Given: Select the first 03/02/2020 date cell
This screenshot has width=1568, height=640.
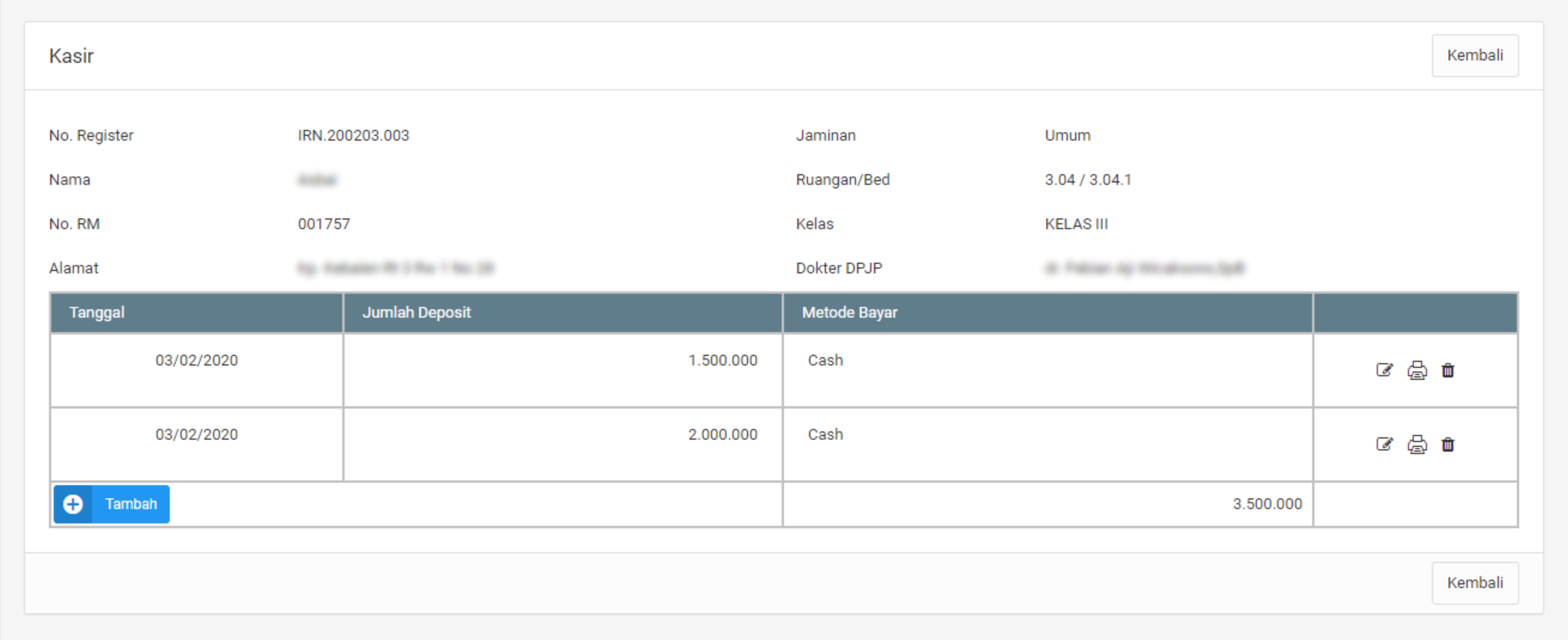Looking at the screenshot, I should [196, 360].
